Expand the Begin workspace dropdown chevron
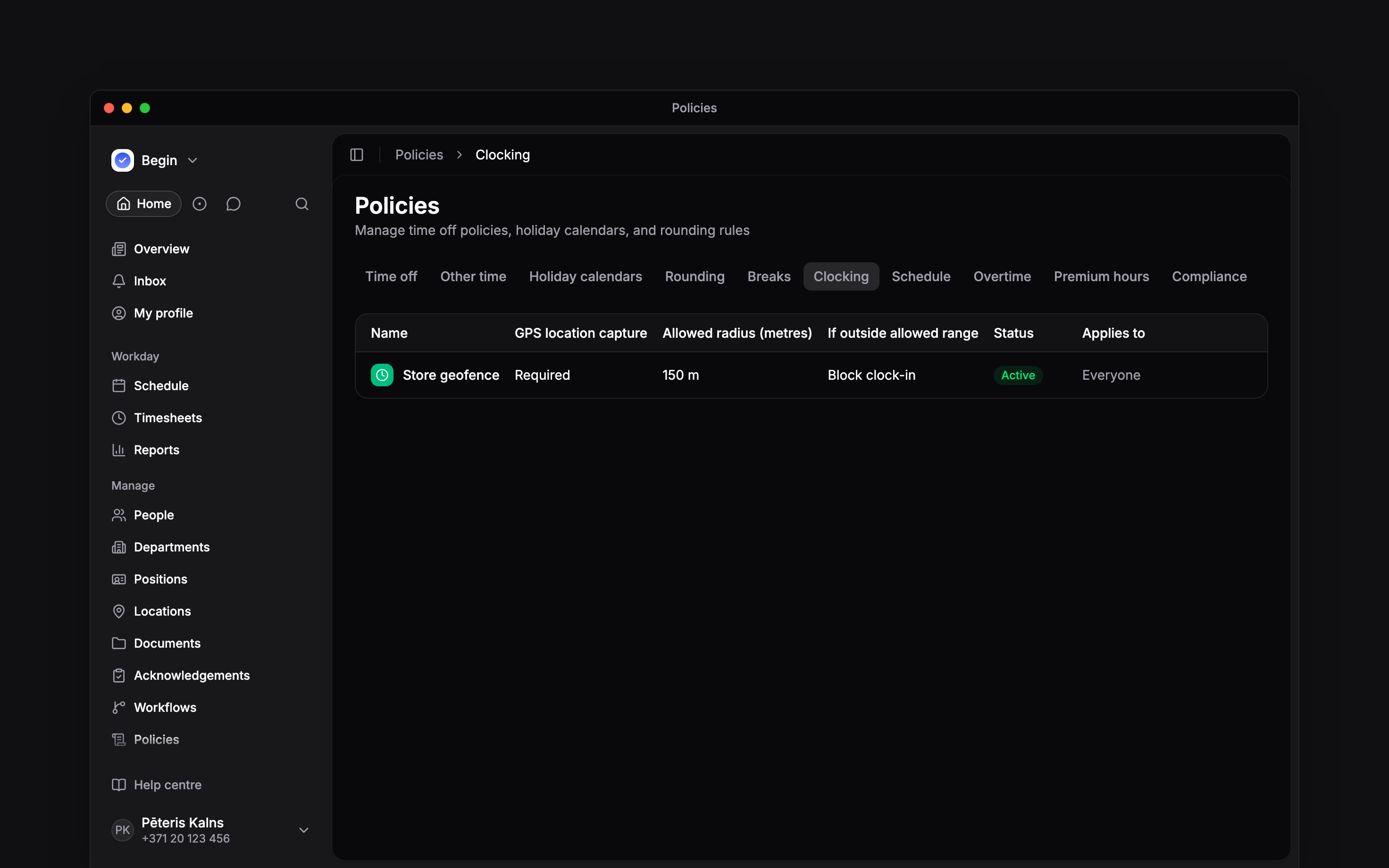Screen dimensions: 1389x868 pyautogui.click(x=193, y=161)
